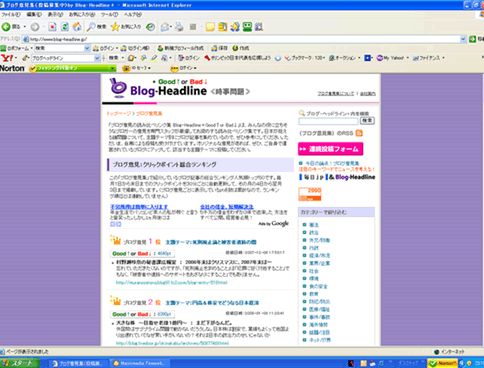Click the Print toolbar icon

click(x=179, y=27)
